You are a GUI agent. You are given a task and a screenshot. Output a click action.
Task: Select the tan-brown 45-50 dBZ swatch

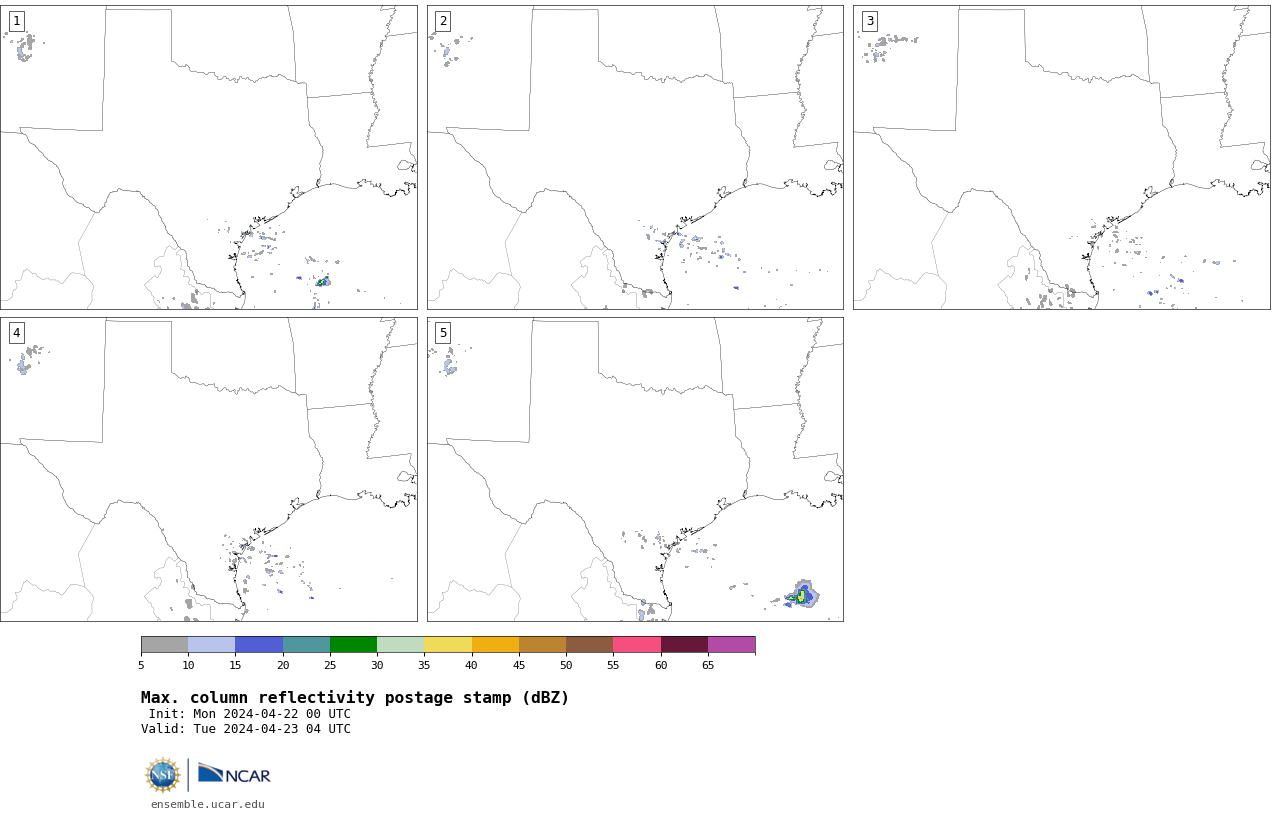(542, 645)
